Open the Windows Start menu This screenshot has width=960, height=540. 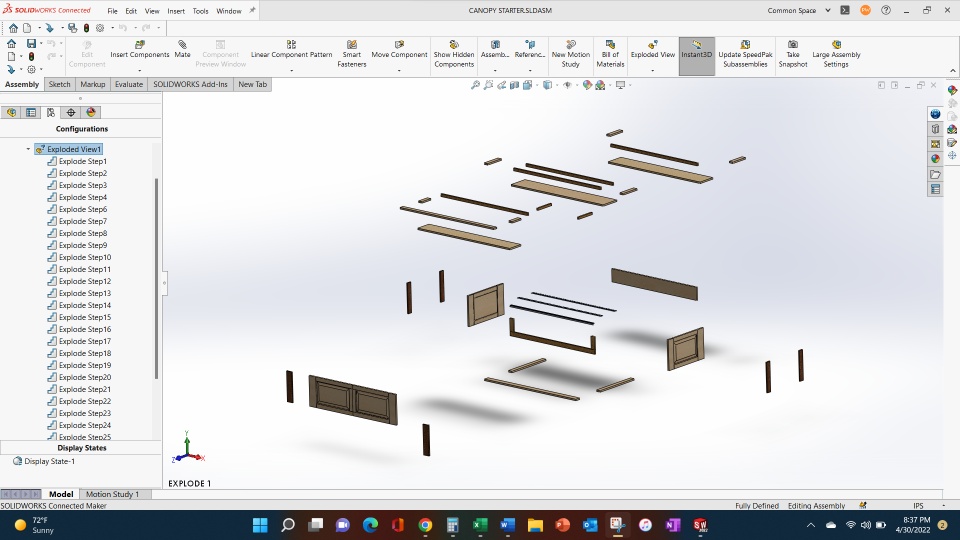pyautogui.click(x=260, y=525)
